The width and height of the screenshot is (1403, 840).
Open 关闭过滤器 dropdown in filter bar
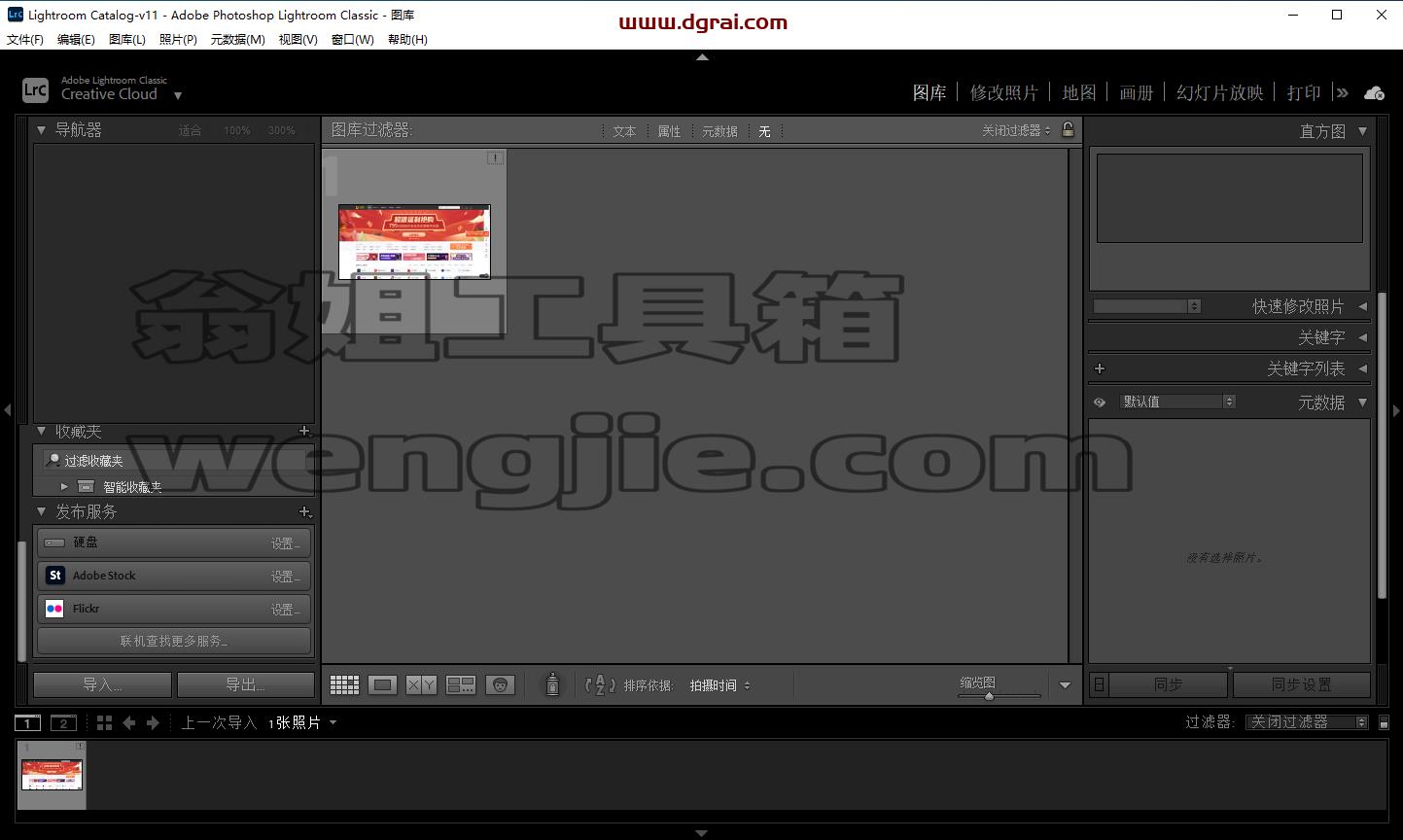tap(1016, 130)
